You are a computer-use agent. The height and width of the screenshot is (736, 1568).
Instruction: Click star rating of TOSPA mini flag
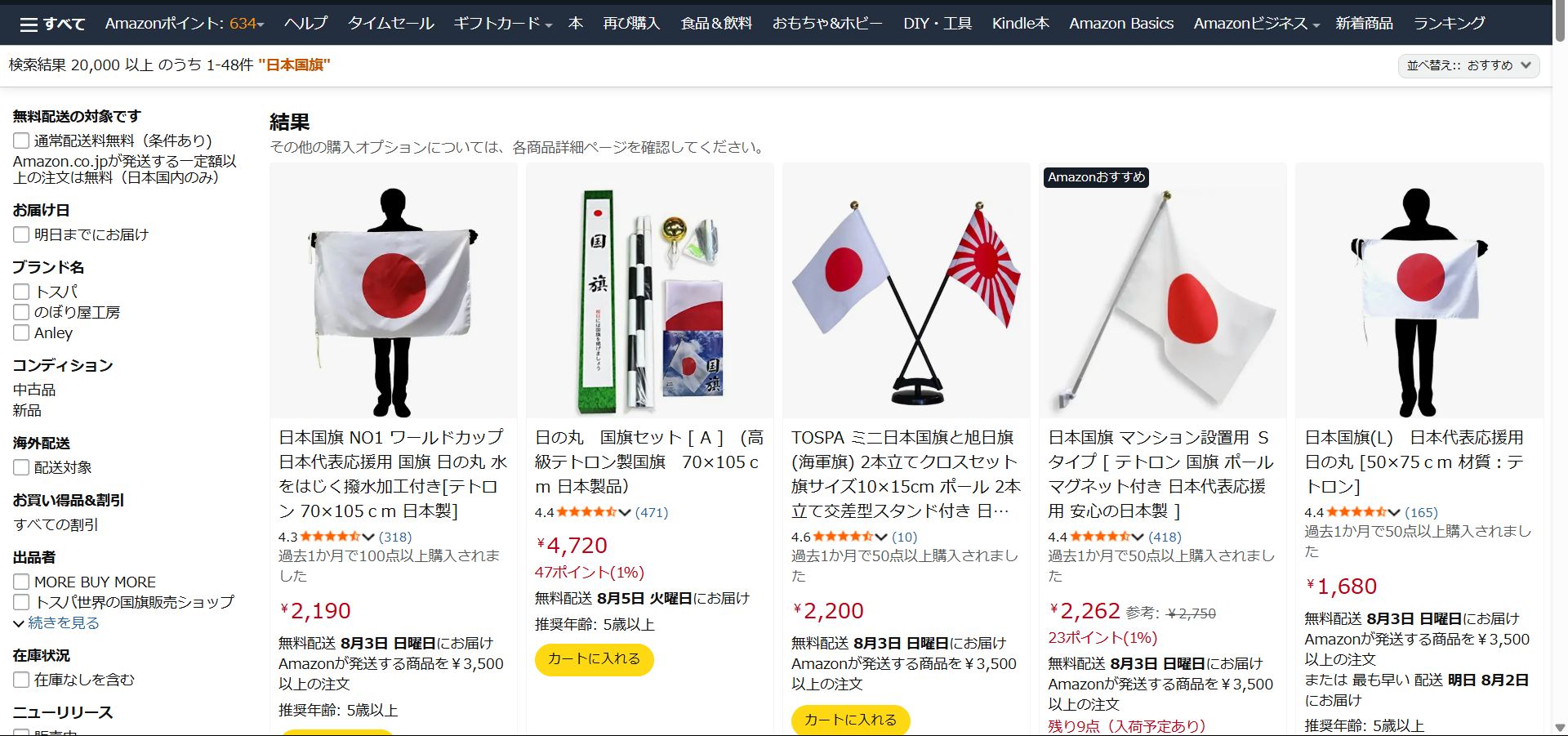(839, 537)
